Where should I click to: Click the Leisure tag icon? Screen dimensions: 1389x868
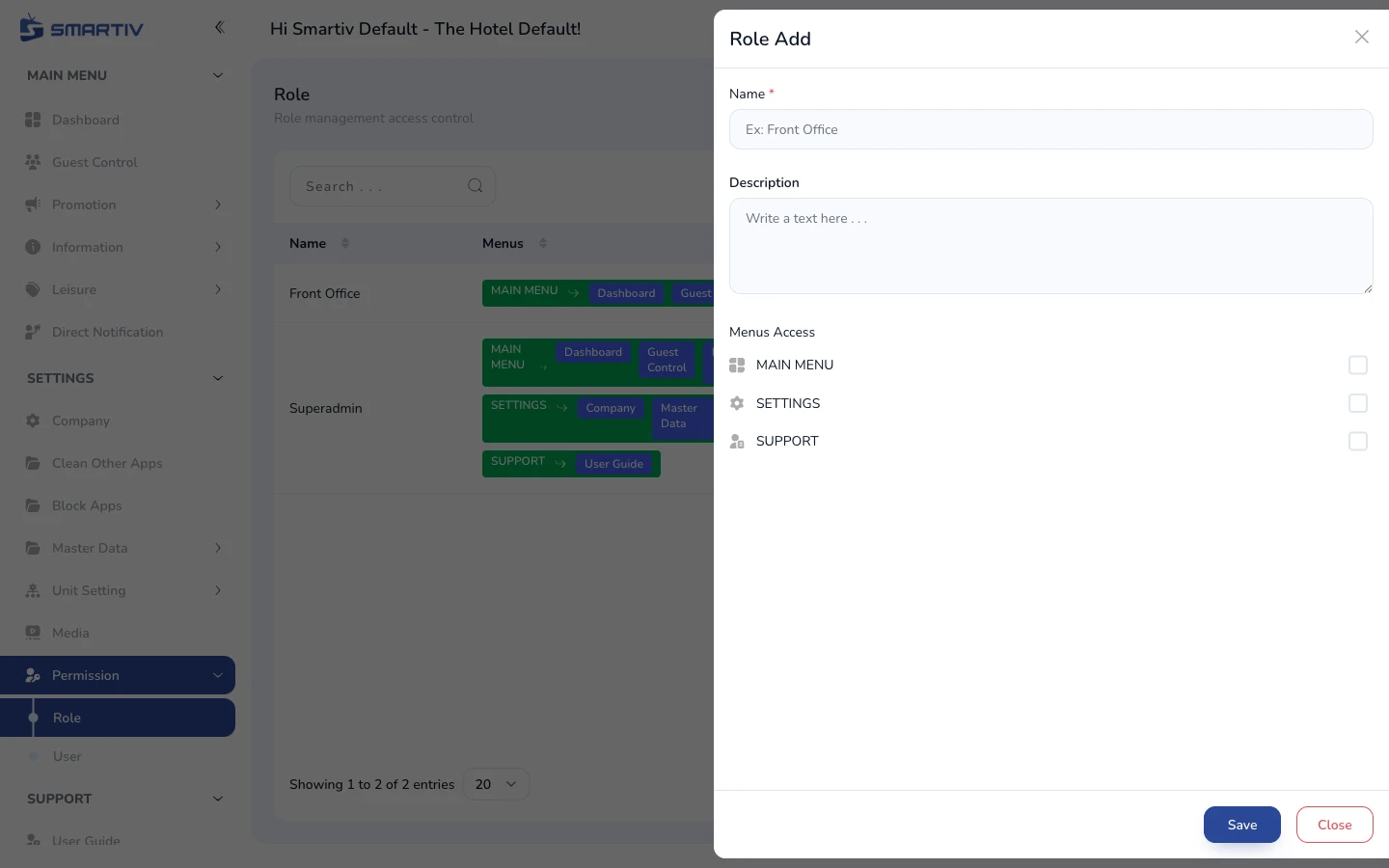pos(33,289)
